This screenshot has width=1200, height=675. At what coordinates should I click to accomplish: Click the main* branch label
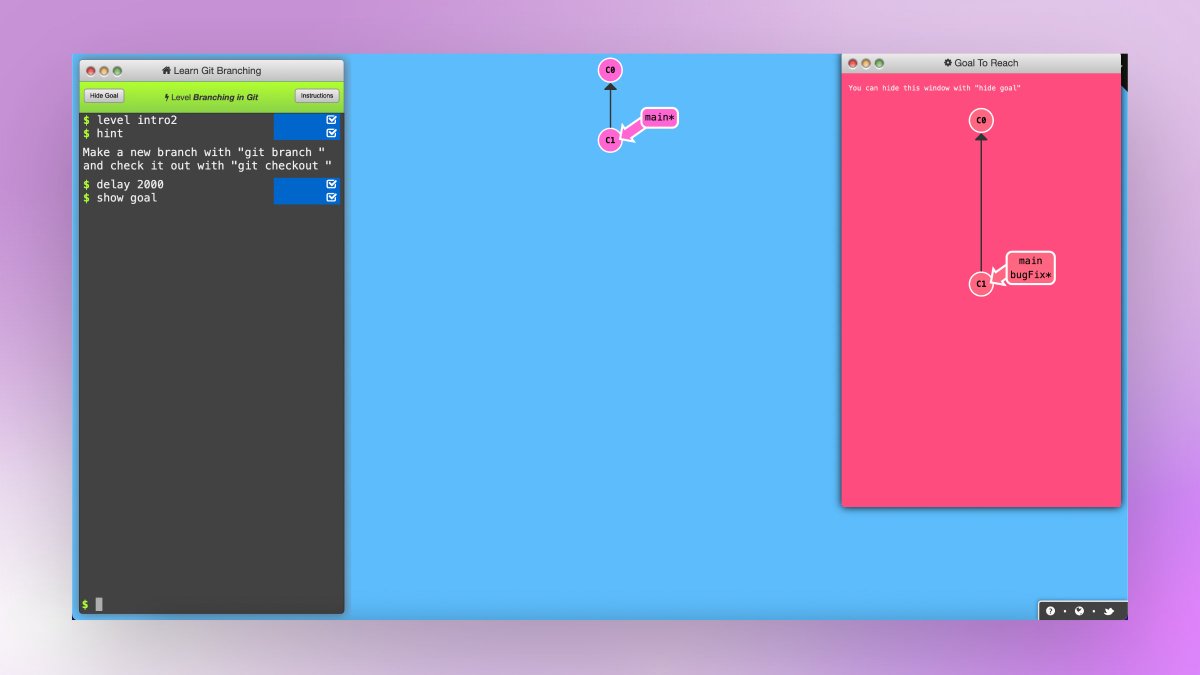click(x=659, y=118)
